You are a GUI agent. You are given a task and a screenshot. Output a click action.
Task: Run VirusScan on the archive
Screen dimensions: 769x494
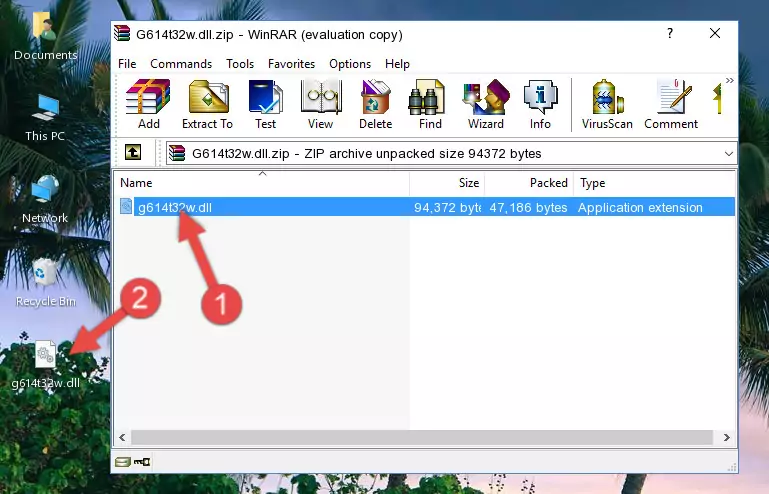coord(607,104)
